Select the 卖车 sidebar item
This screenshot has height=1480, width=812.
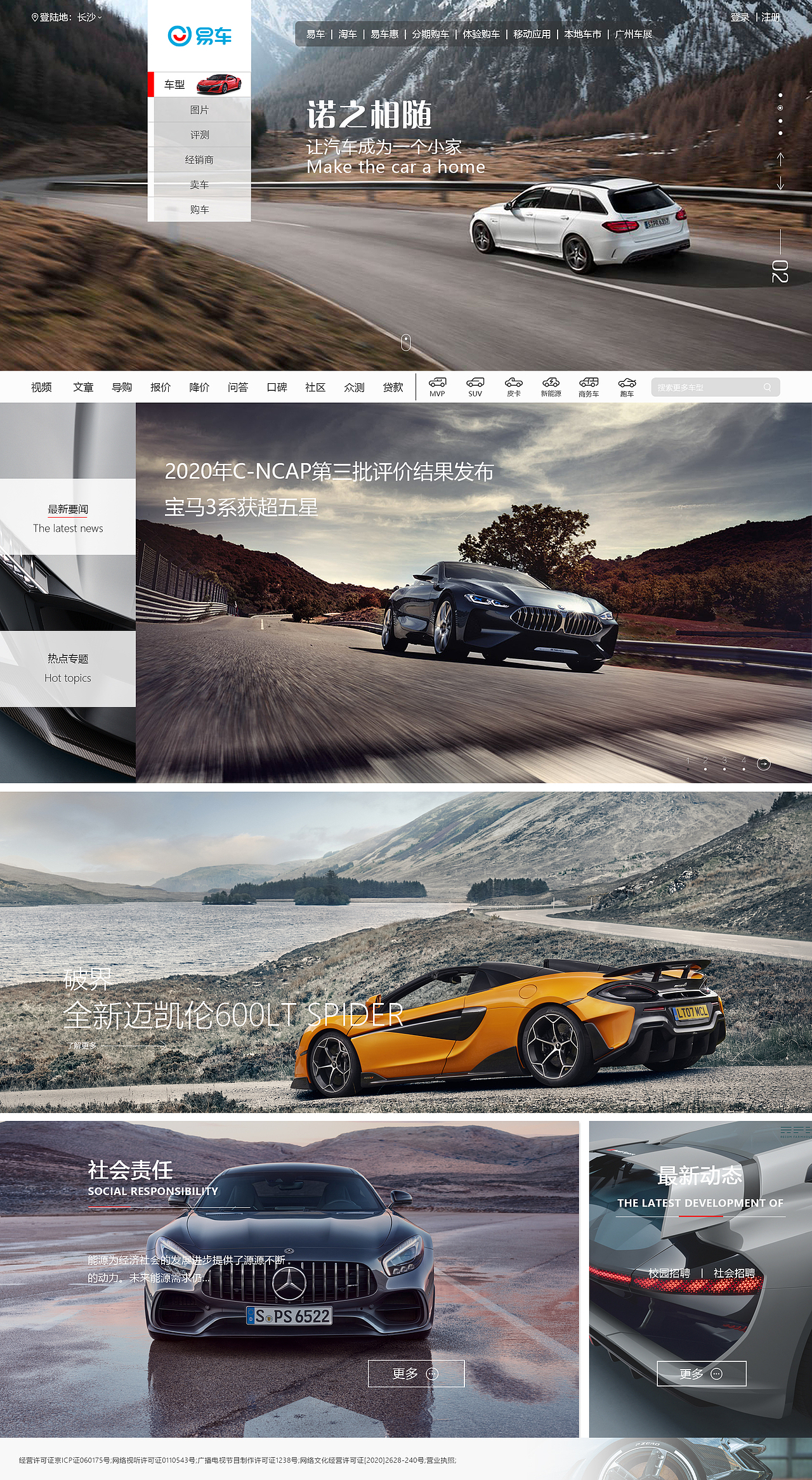(x=199, y=185)
